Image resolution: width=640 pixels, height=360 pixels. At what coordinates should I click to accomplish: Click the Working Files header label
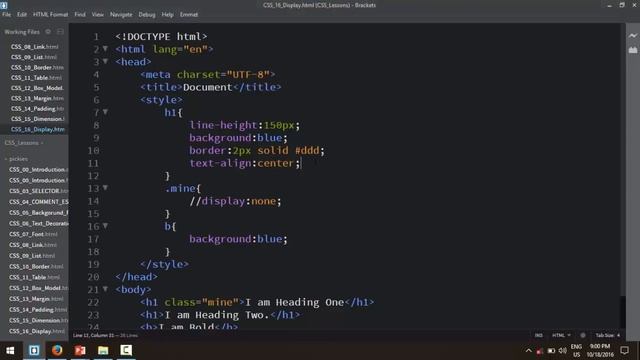22,31
